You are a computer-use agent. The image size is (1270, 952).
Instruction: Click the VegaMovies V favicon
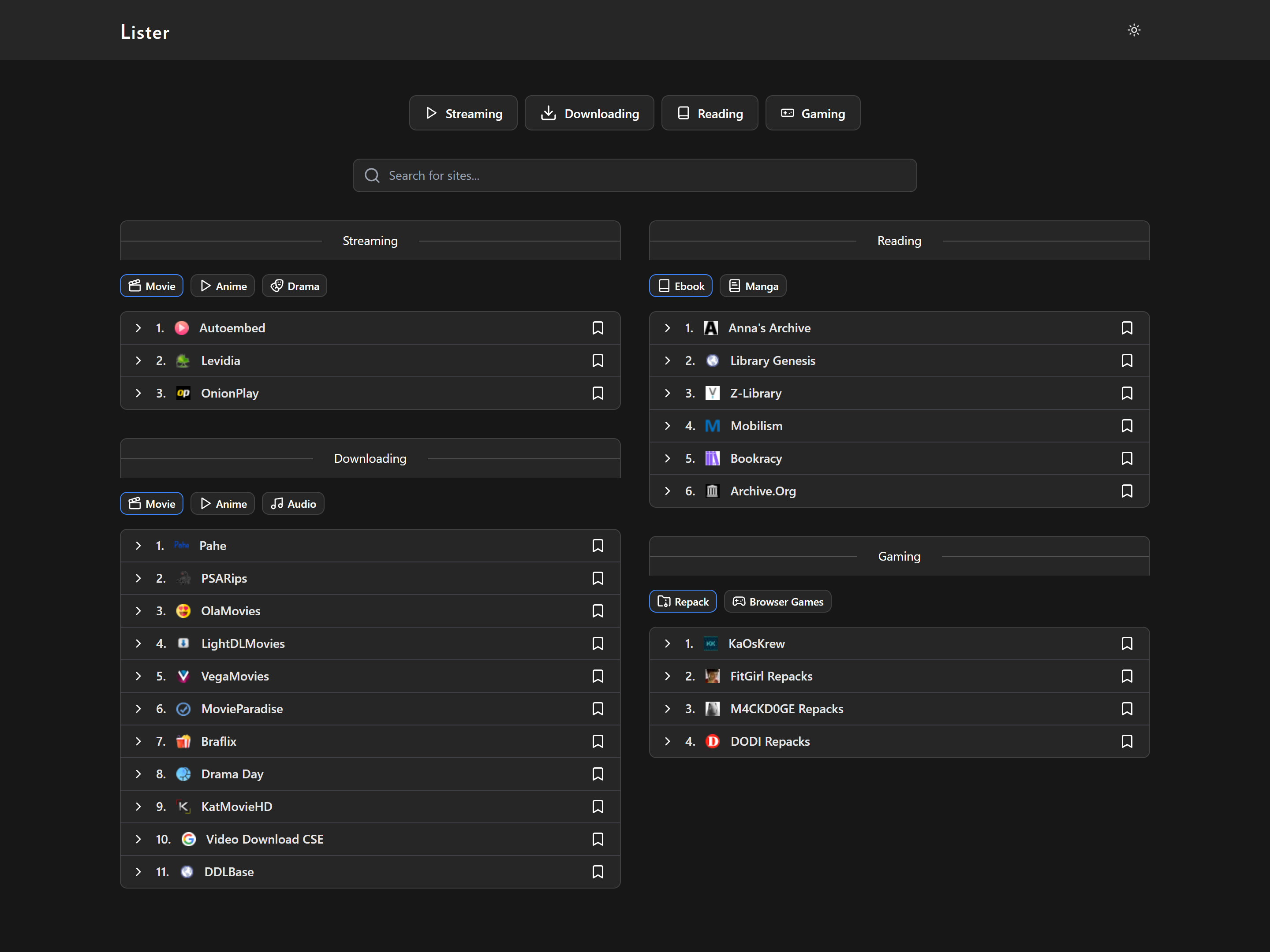183,676
